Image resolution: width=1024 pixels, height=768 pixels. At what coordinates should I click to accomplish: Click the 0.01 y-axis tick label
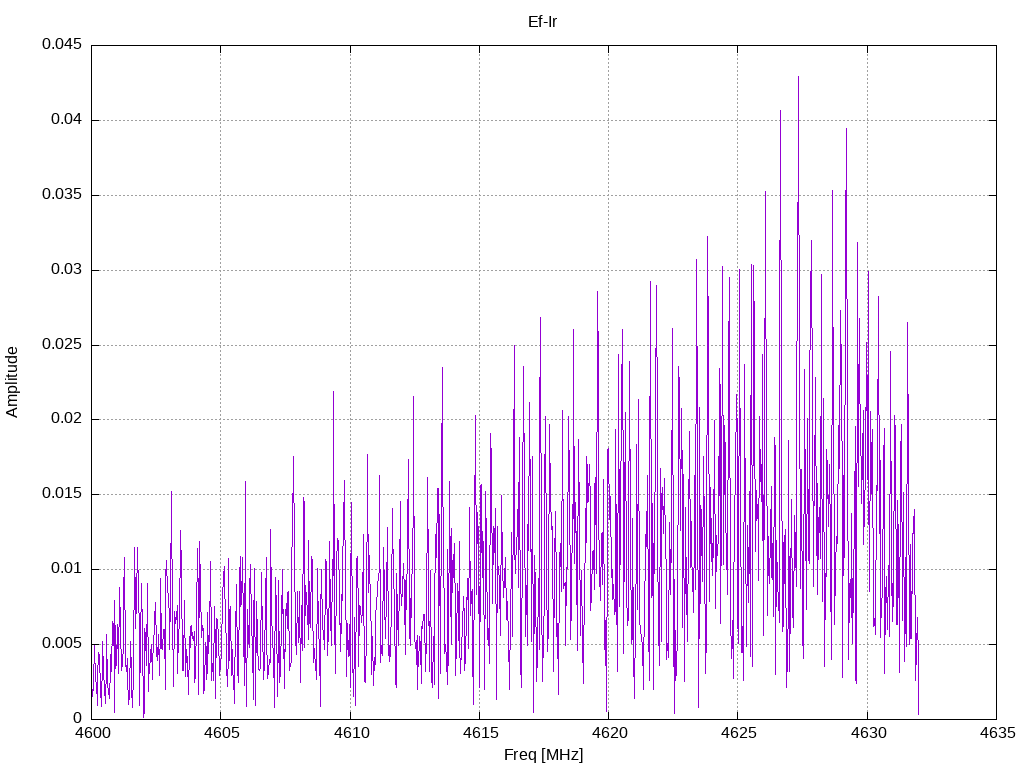pyautogui.click(x=67, y=568)
